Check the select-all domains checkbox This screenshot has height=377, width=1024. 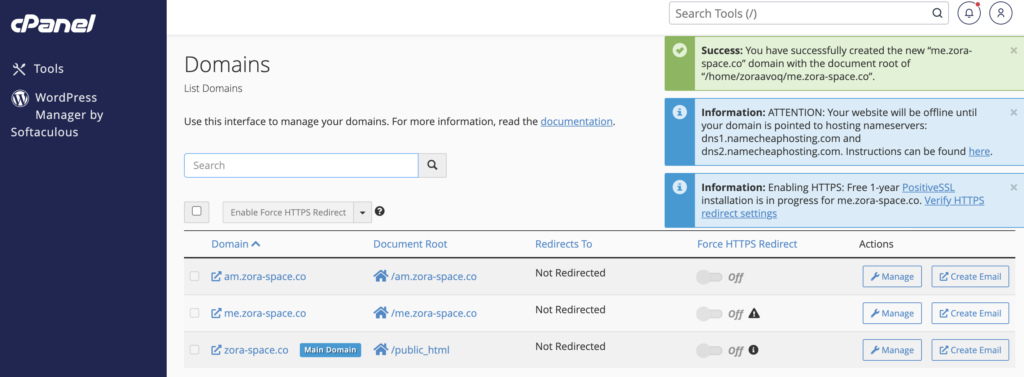197,211
